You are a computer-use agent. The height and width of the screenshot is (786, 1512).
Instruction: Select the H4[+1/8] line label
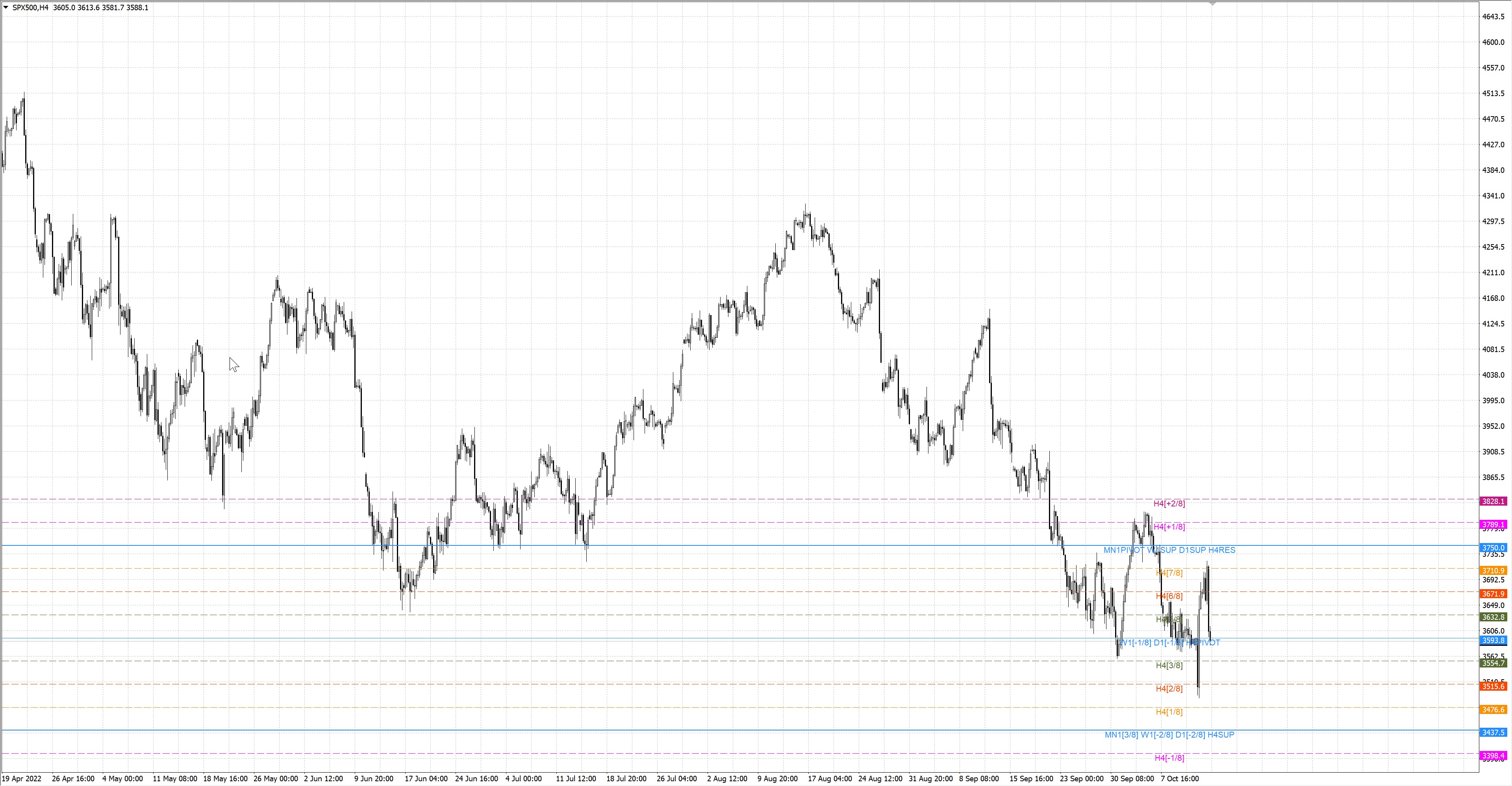point(1169,526)
